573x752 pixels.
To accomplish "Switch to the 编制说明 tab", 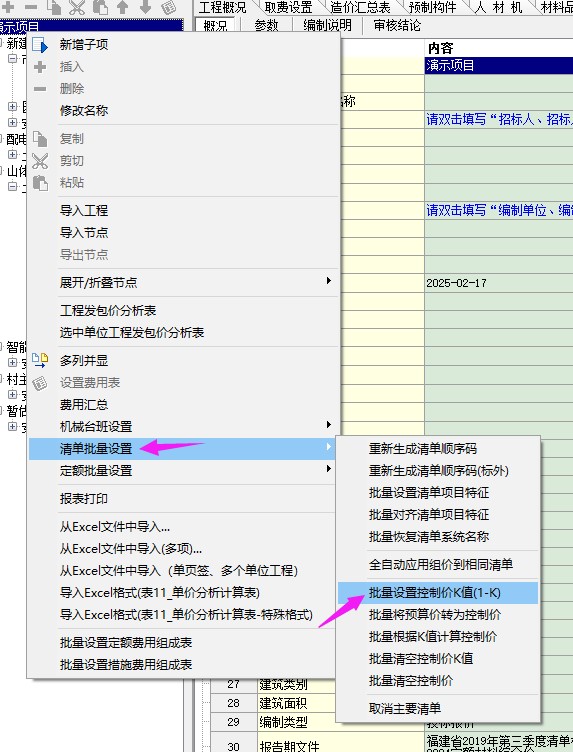I will click(327, 25).
